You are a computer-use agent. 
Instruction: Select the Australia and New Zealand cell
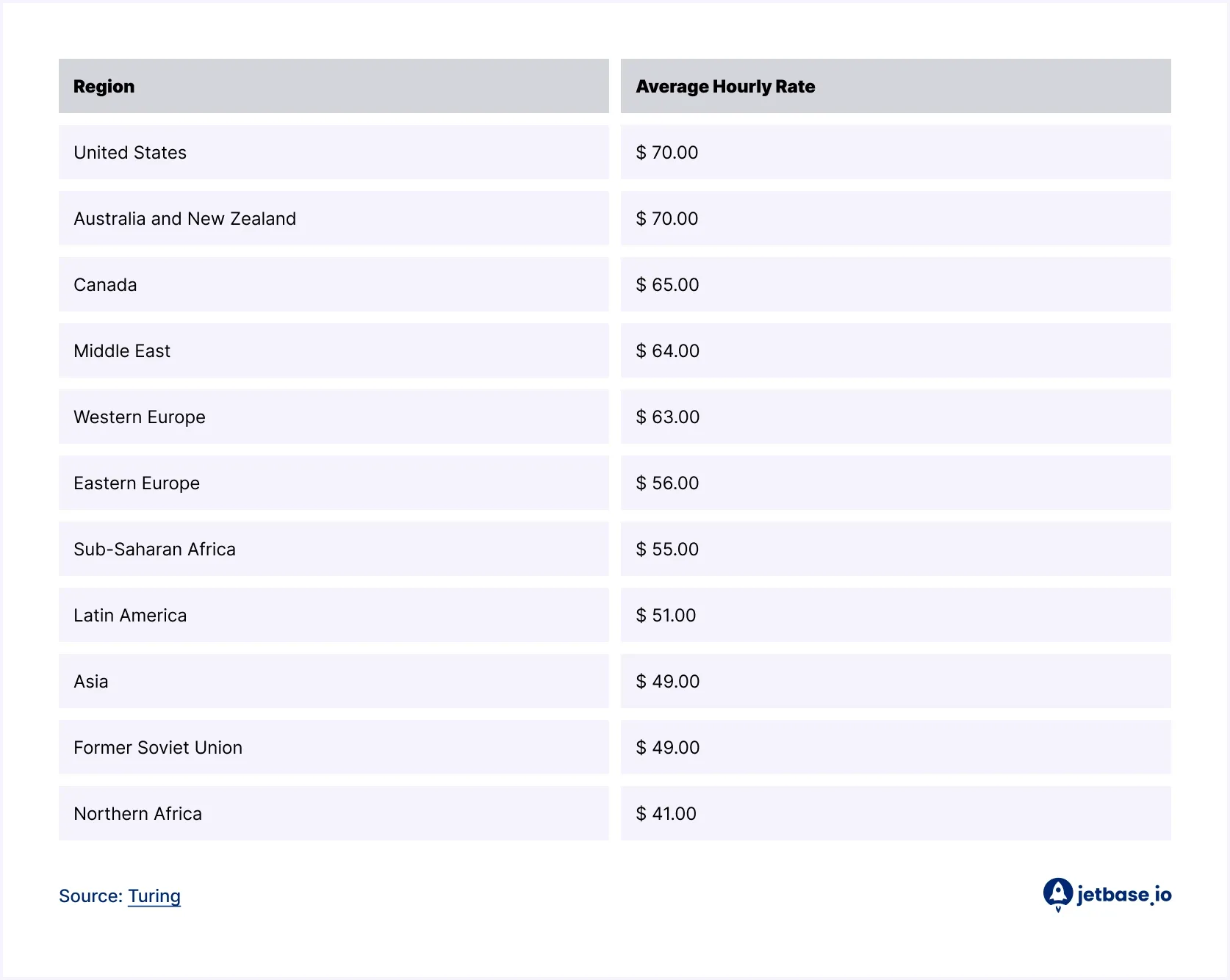coord(185,219)
